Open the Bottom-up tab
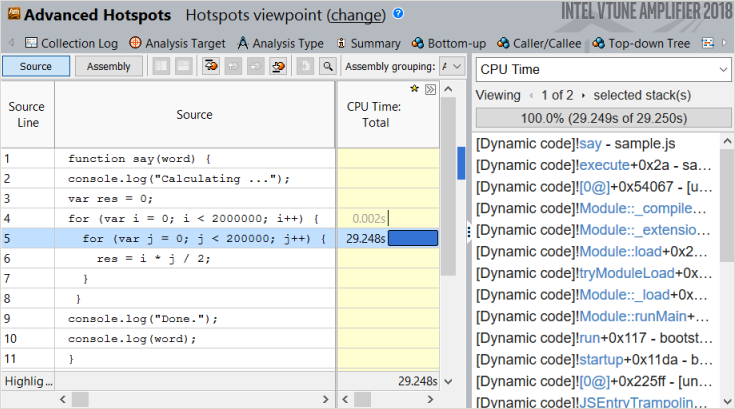Screen dimensions: 735x409 (447, 43)
